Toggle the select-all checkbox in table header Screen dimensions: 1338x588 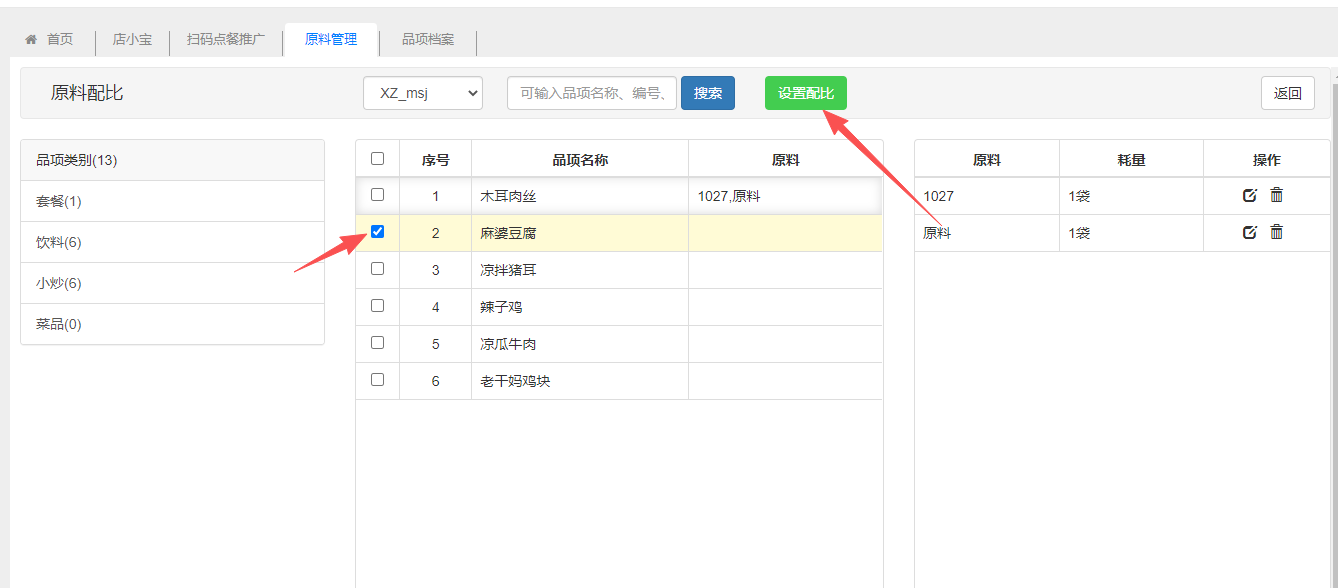pyautogui.click(x=377, y=158)
